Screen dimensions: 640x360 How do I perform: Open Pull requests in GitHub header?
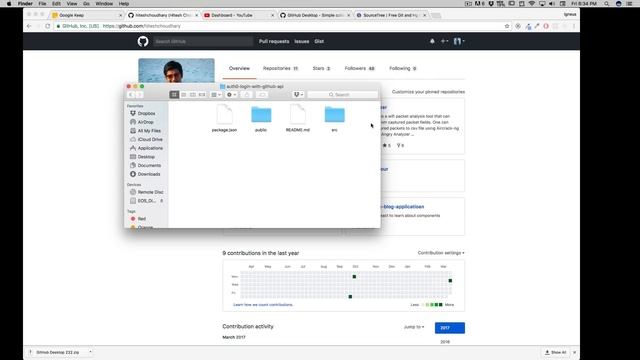pyautogui.click(x=274, y=41)
